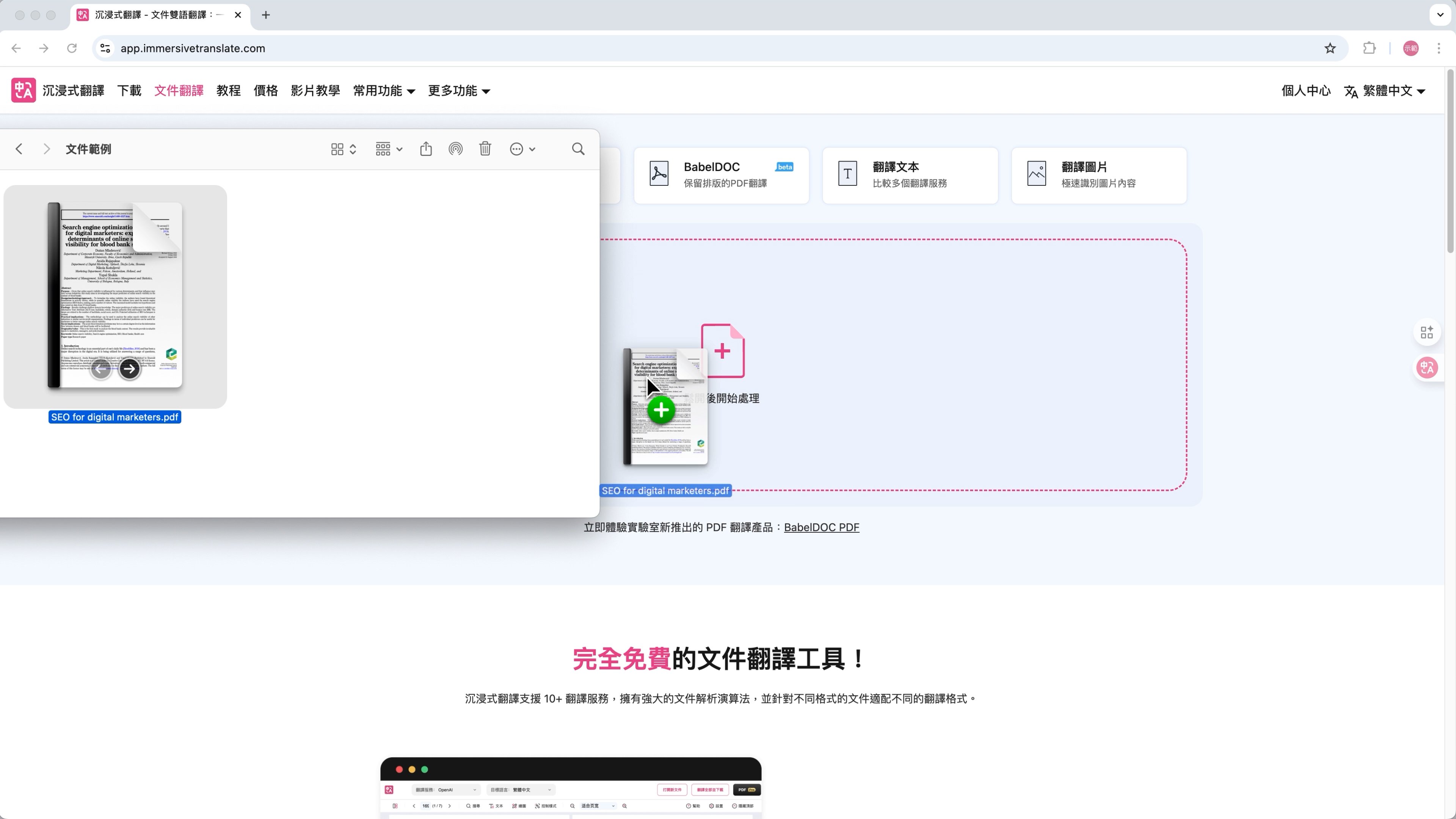Reload the page
The width and height of the screenshot is (1456, 819).
72,48
